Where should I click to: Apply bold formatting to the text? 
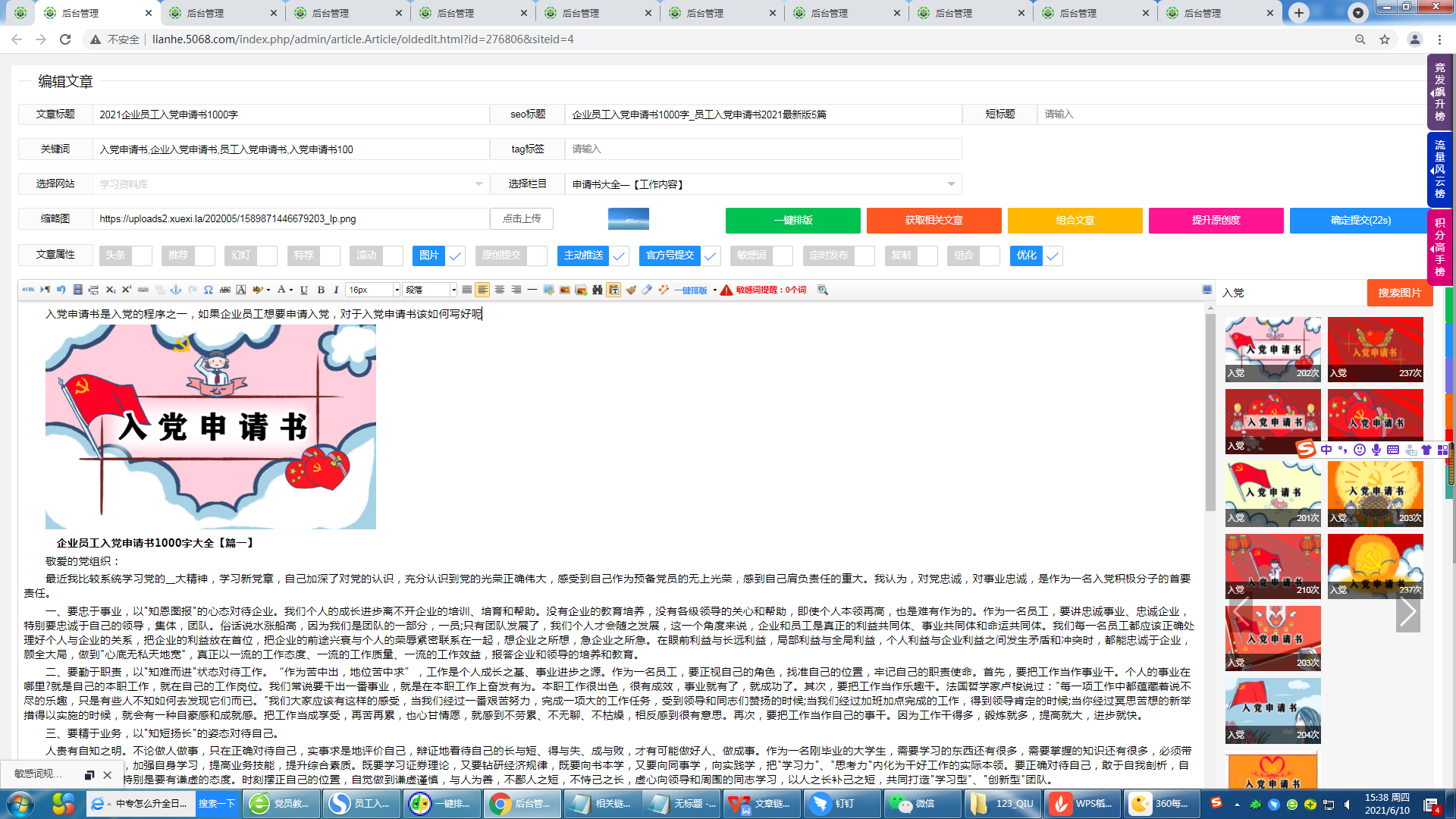click(321, 290)
